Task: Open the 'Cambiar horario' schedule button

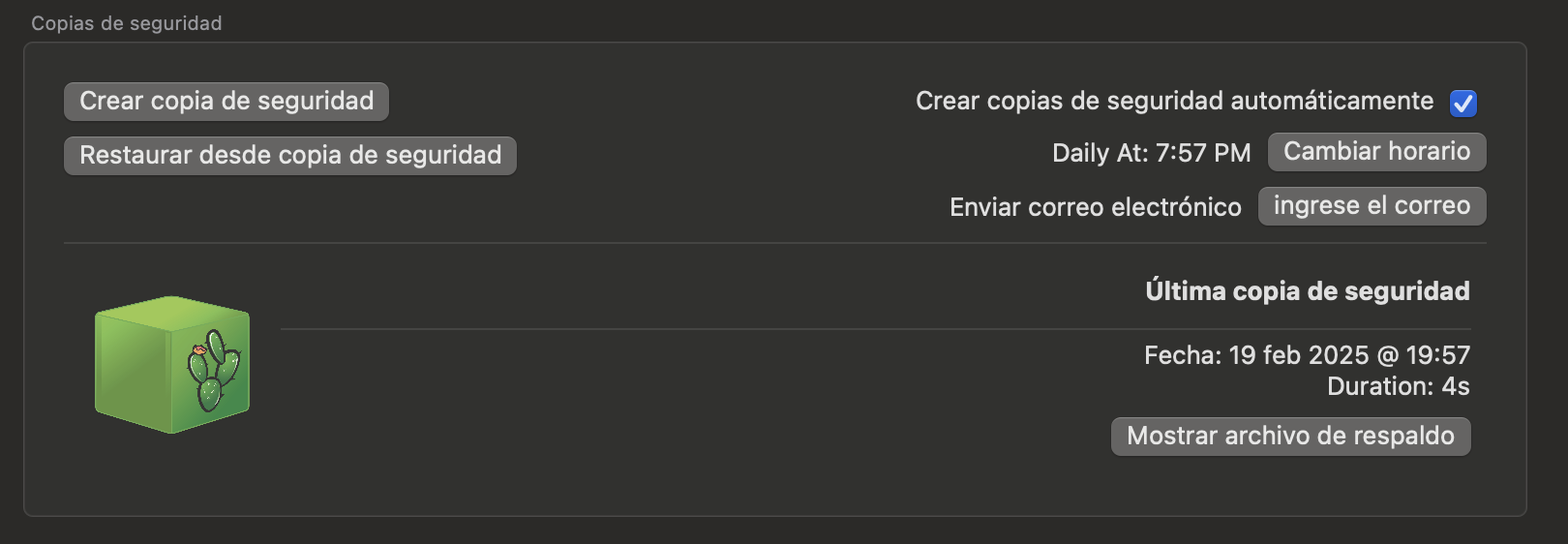Action: coord(1376,152)
